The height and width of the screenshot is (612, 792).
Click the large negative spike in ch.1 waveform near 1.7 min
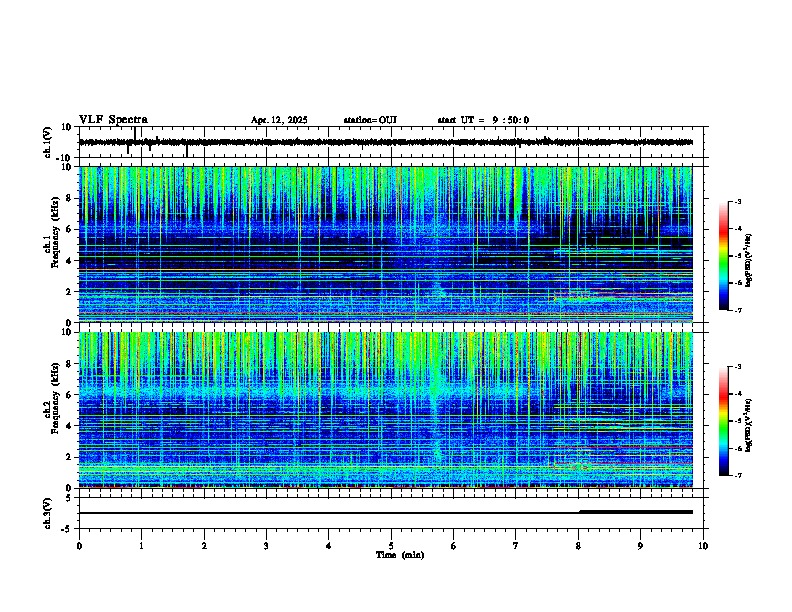[187, 150]
